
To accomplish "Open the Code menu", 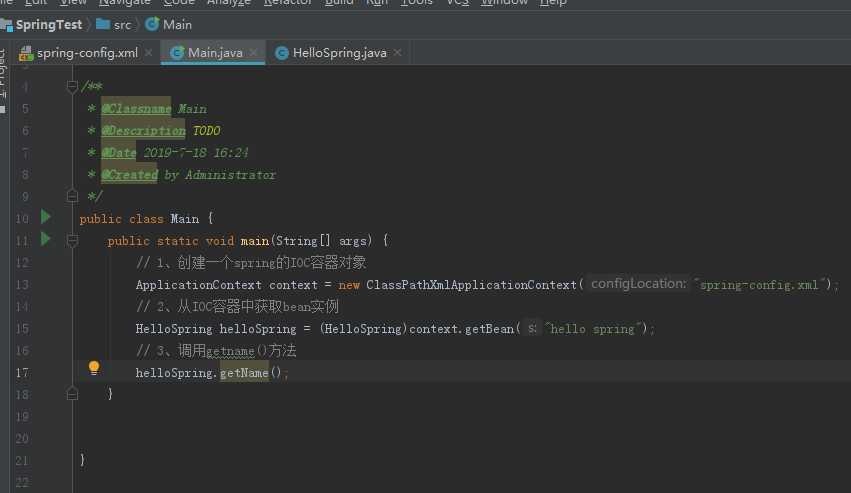I will coord(179,2).
